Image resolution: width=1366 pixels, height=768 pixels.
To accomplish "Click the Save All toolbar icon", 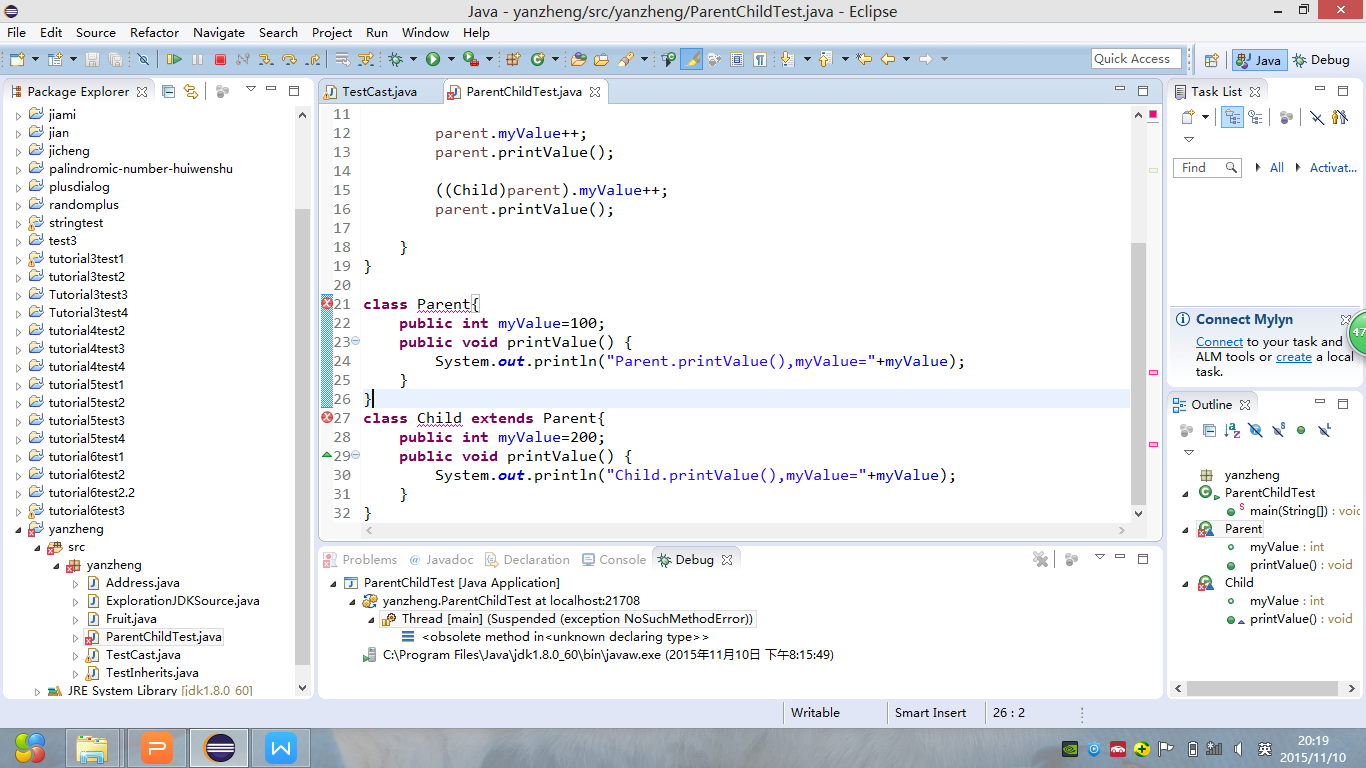I will tap(115, 59).
